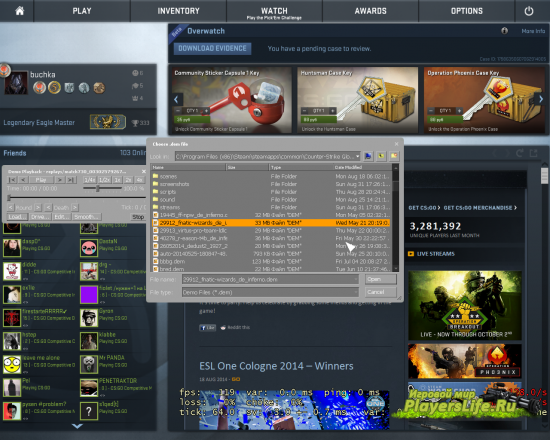This screenshot has width=550, height=440.
Task: Step forward one frame in Demo Playback
Action: point(60,180)
